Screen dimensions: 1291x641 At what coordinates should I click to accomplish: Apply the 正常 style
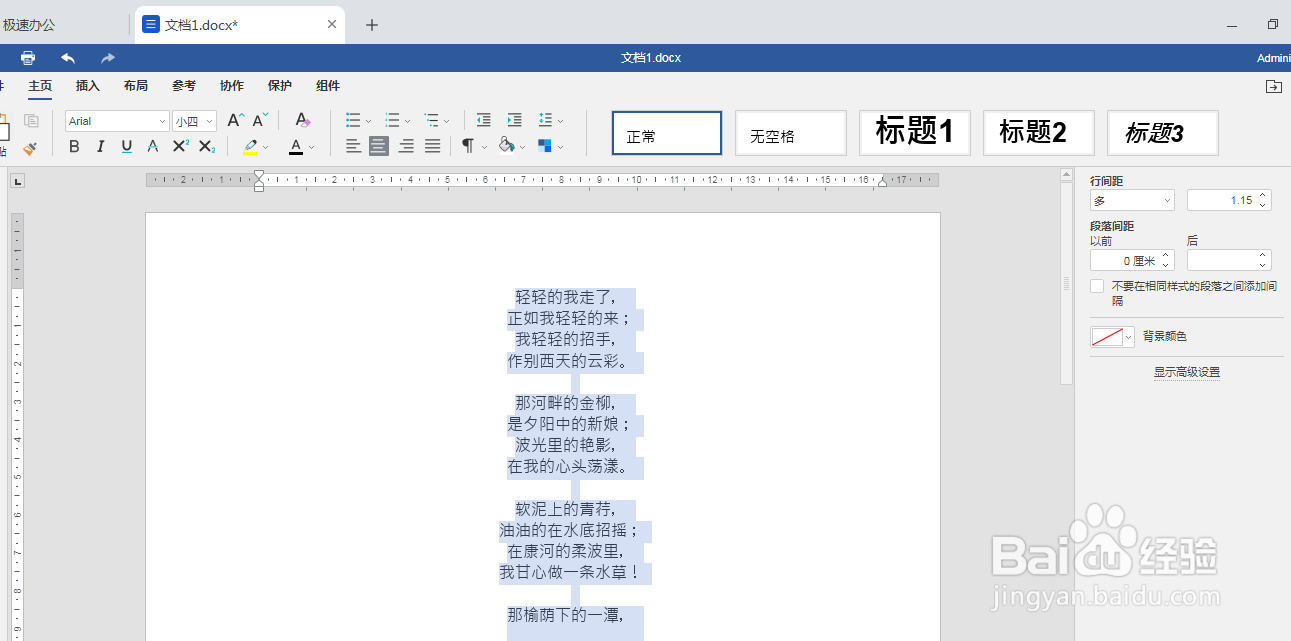(x=667, y=133)
